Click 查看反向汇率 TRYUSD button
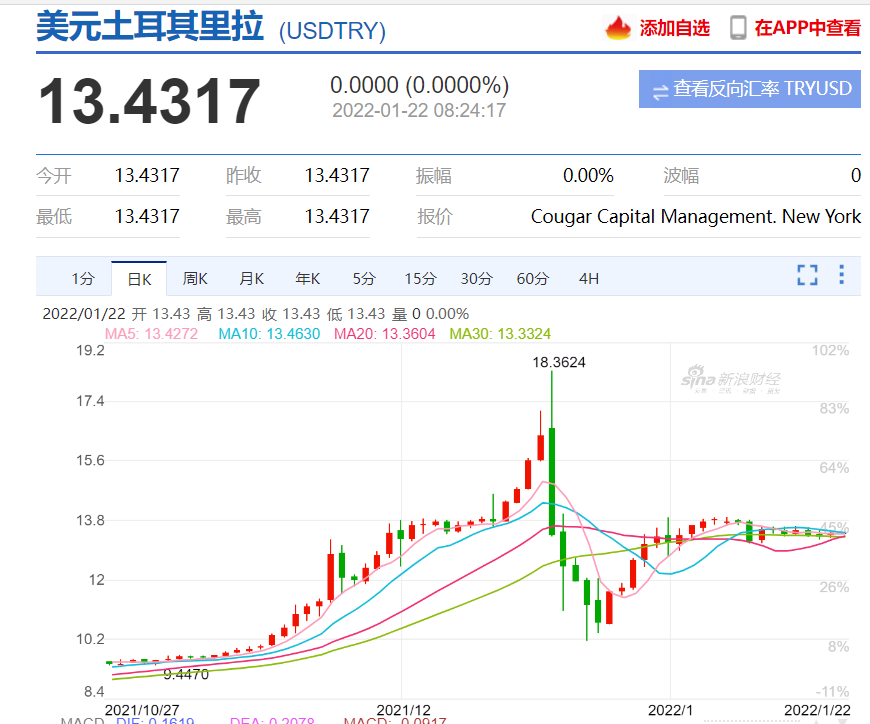This screenshot has width=870, height=724. (749, 89)
